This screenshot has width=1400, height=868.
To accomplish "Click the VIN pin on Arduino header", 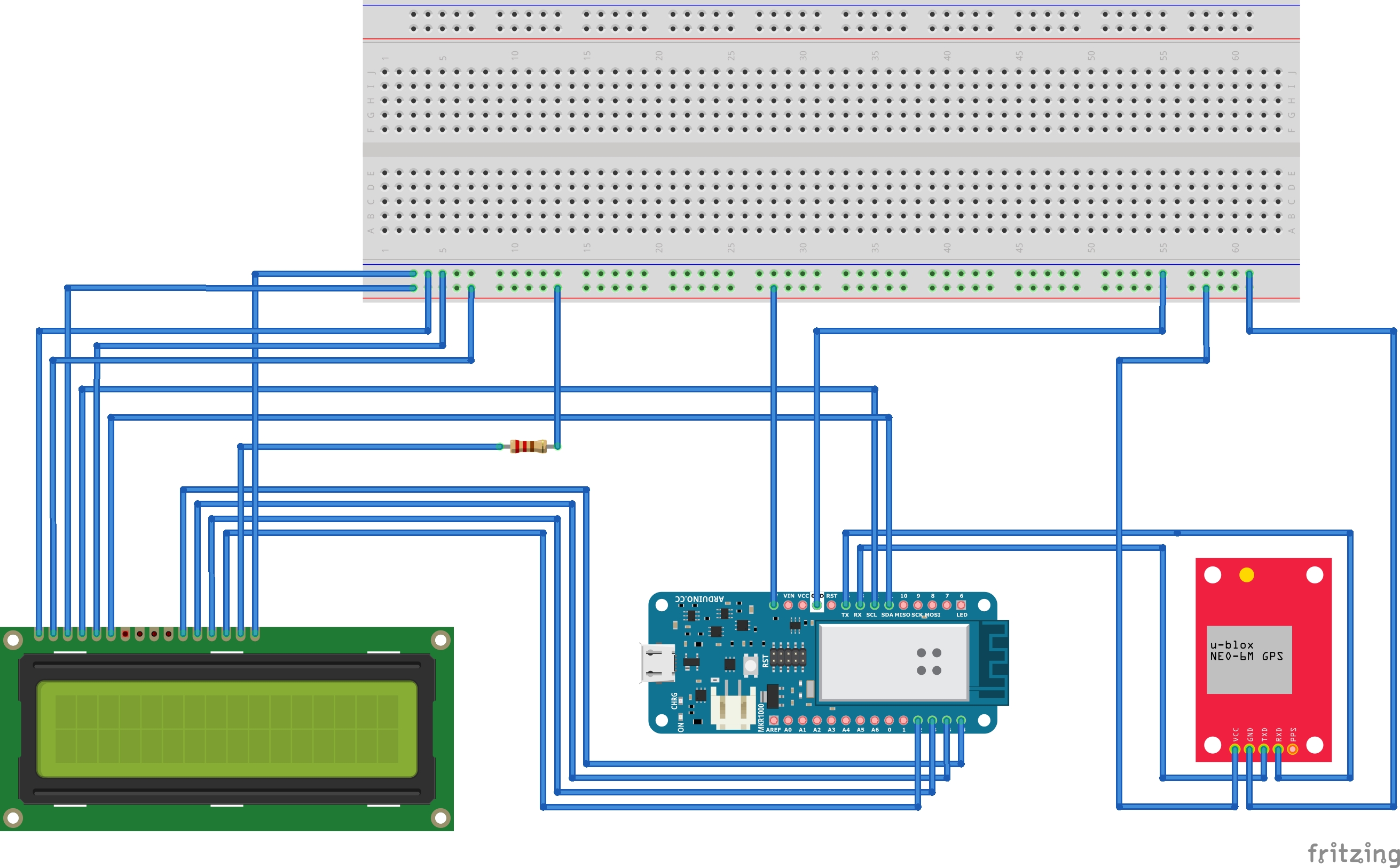I will (788, 604).
